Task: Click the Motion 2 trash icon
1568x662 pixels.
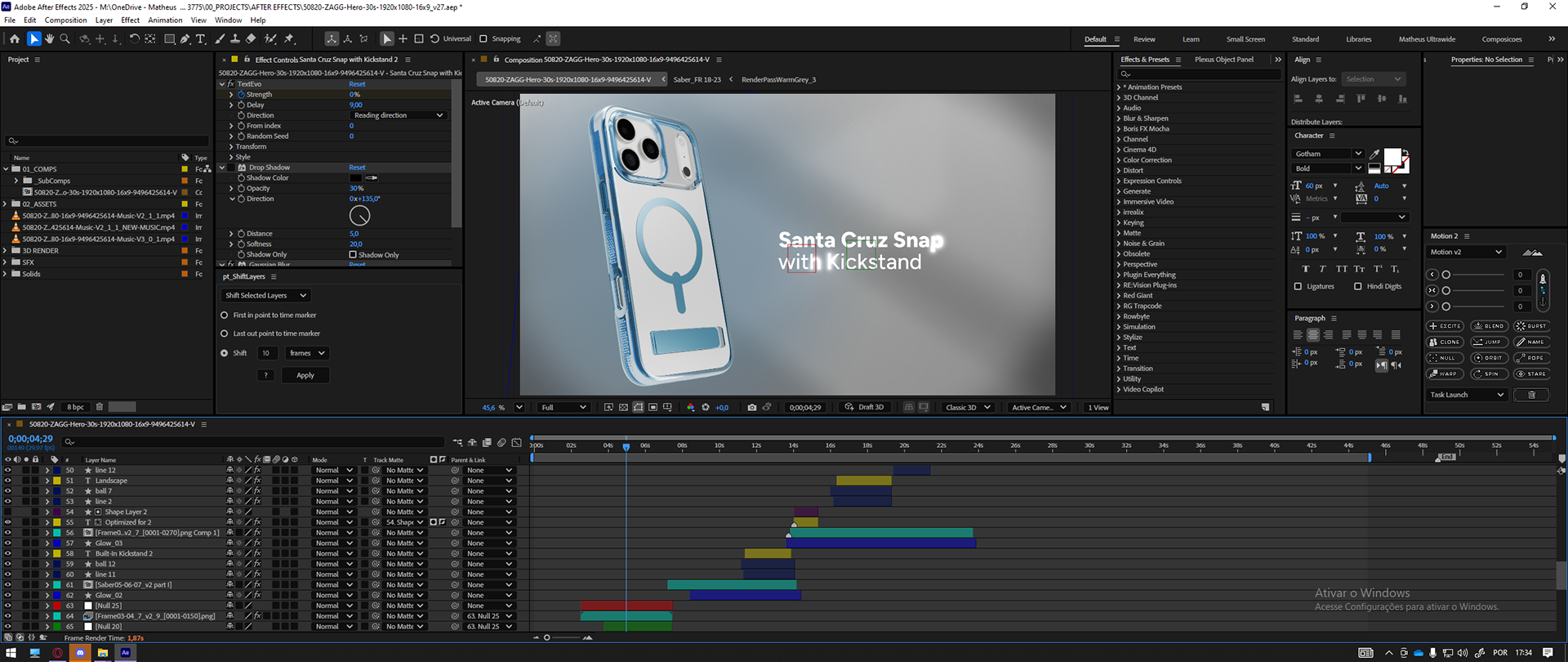Action: (x=1532, y=395)
